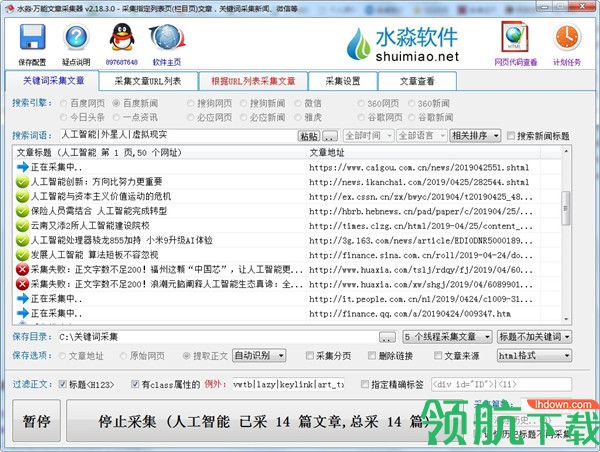Open the 采集设置 tab
Viewport: 600px width, 452px height.
[342, 81]
